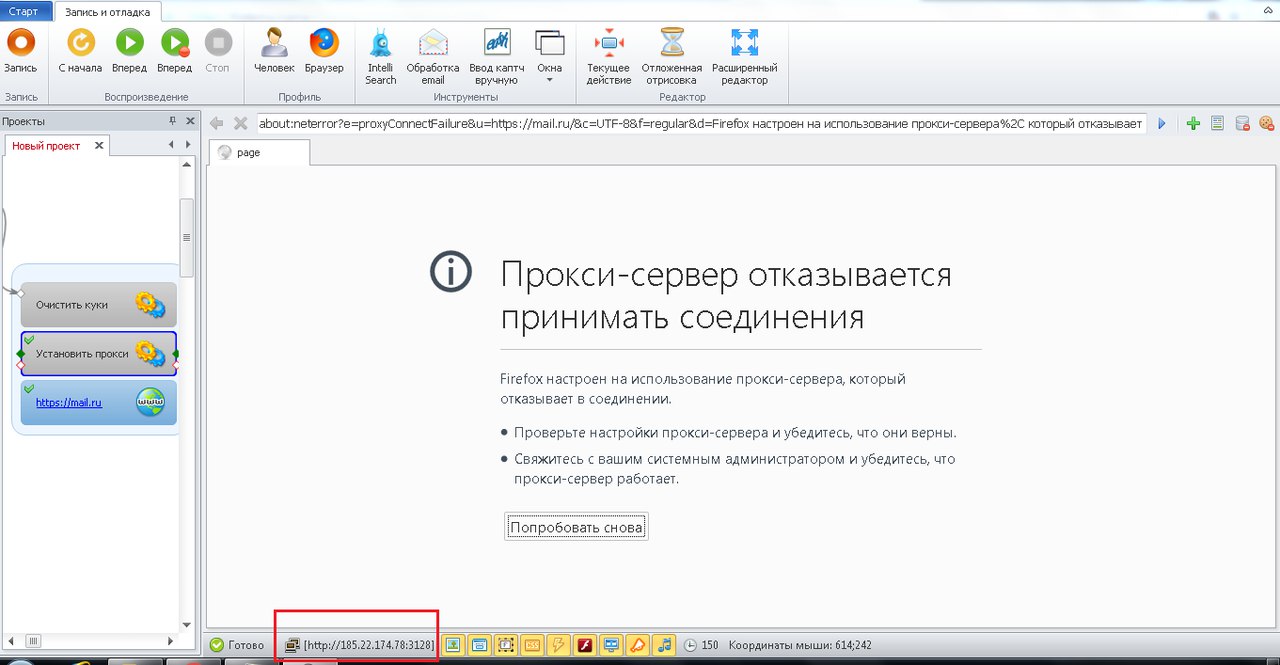This screenshot has height=665, width=1280.
Task: Open the Браузер profile settings icon
Action: (324, 51)
